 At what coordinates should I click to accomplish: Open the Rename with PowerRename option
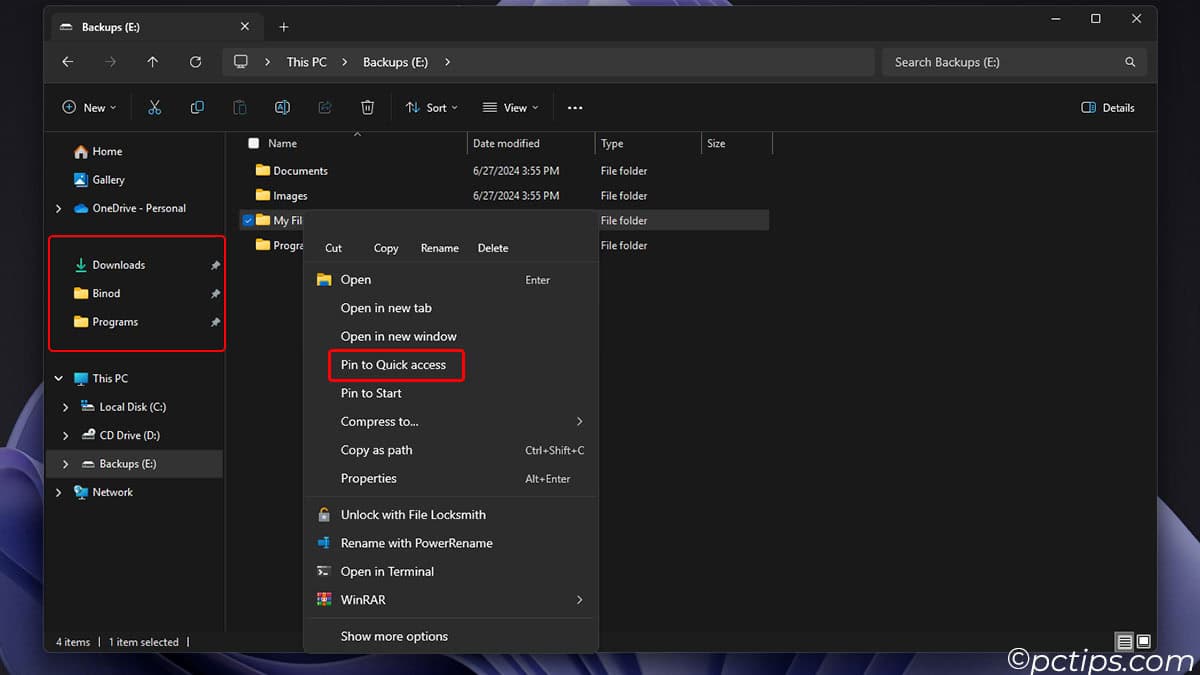pos(416,543)
